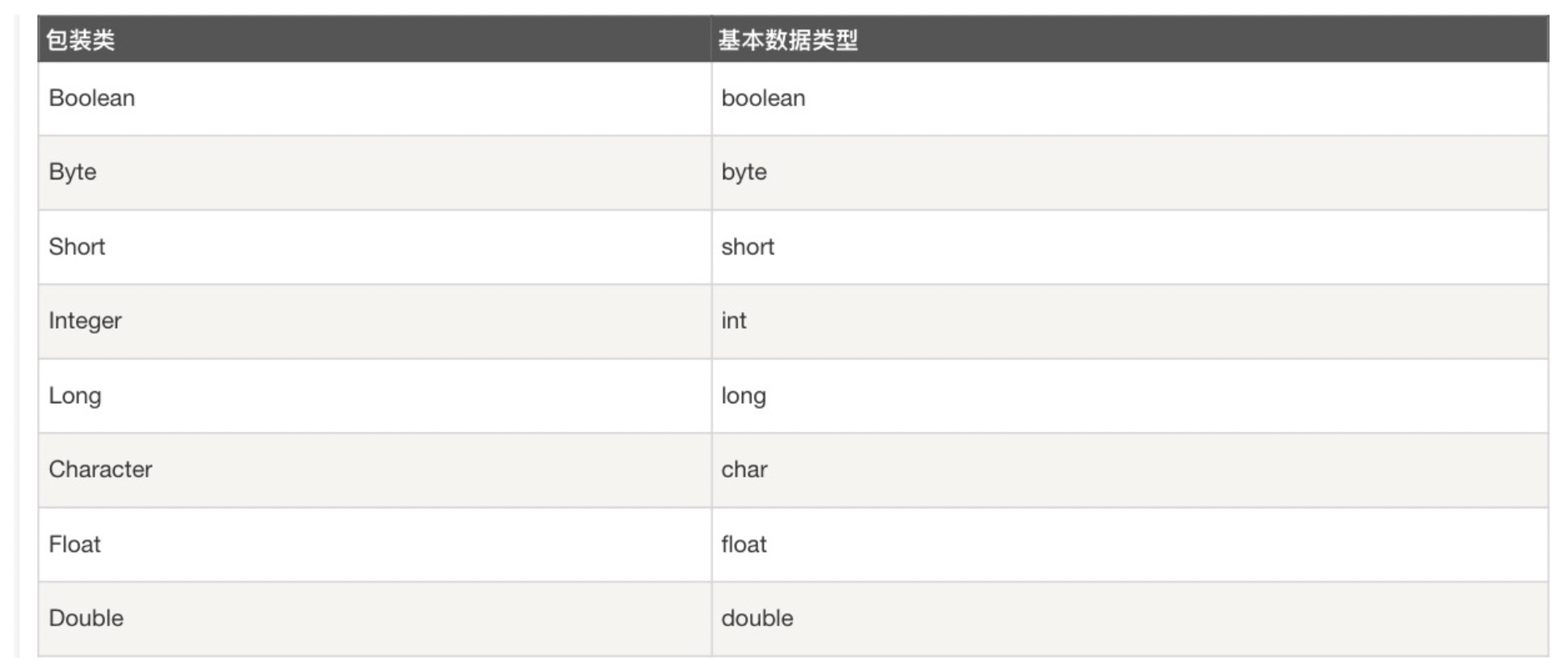Click the column divider in the int row

711,321
